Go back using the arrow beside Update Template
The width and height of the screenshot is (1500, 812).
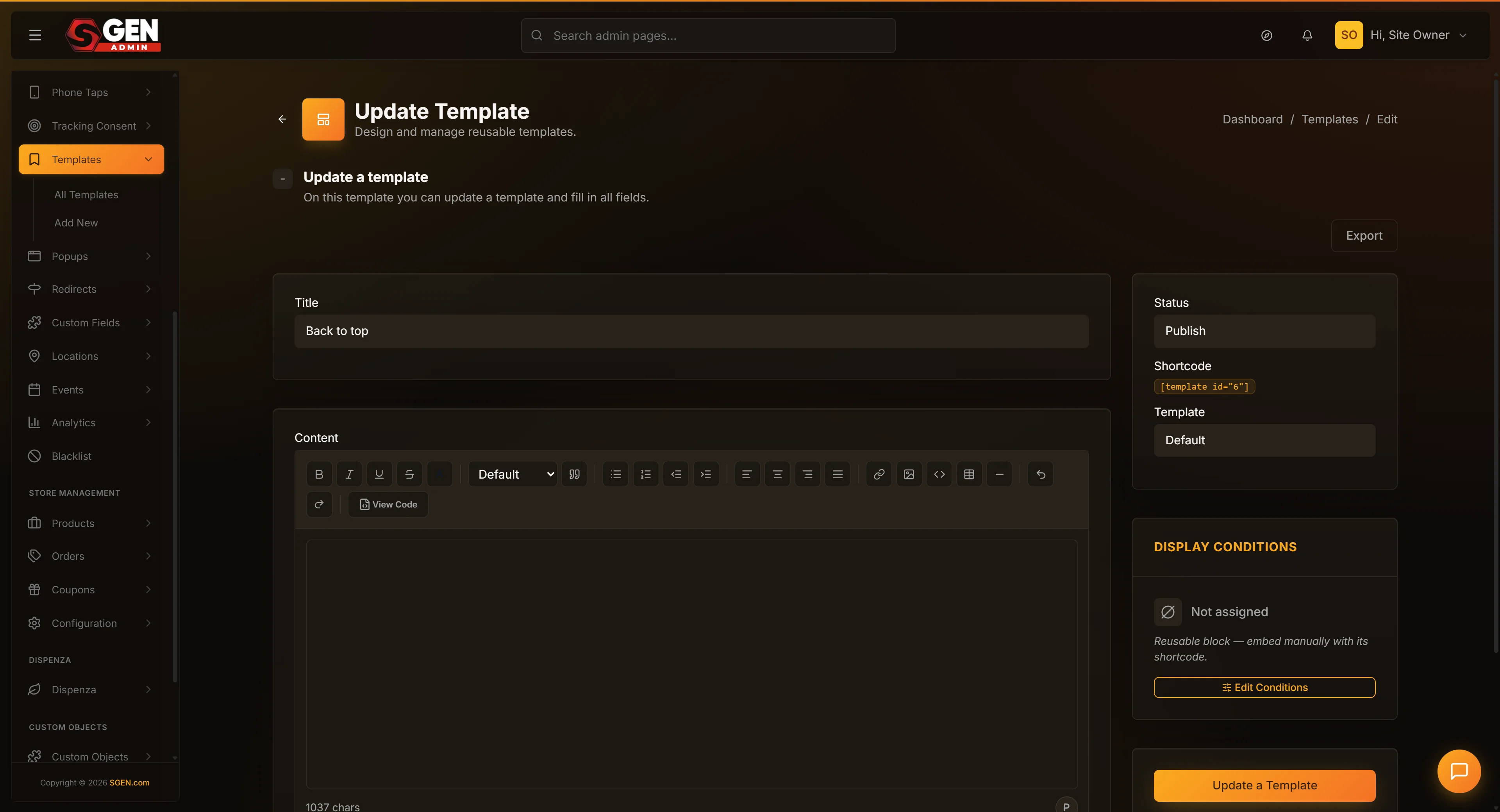coord(282,119)
